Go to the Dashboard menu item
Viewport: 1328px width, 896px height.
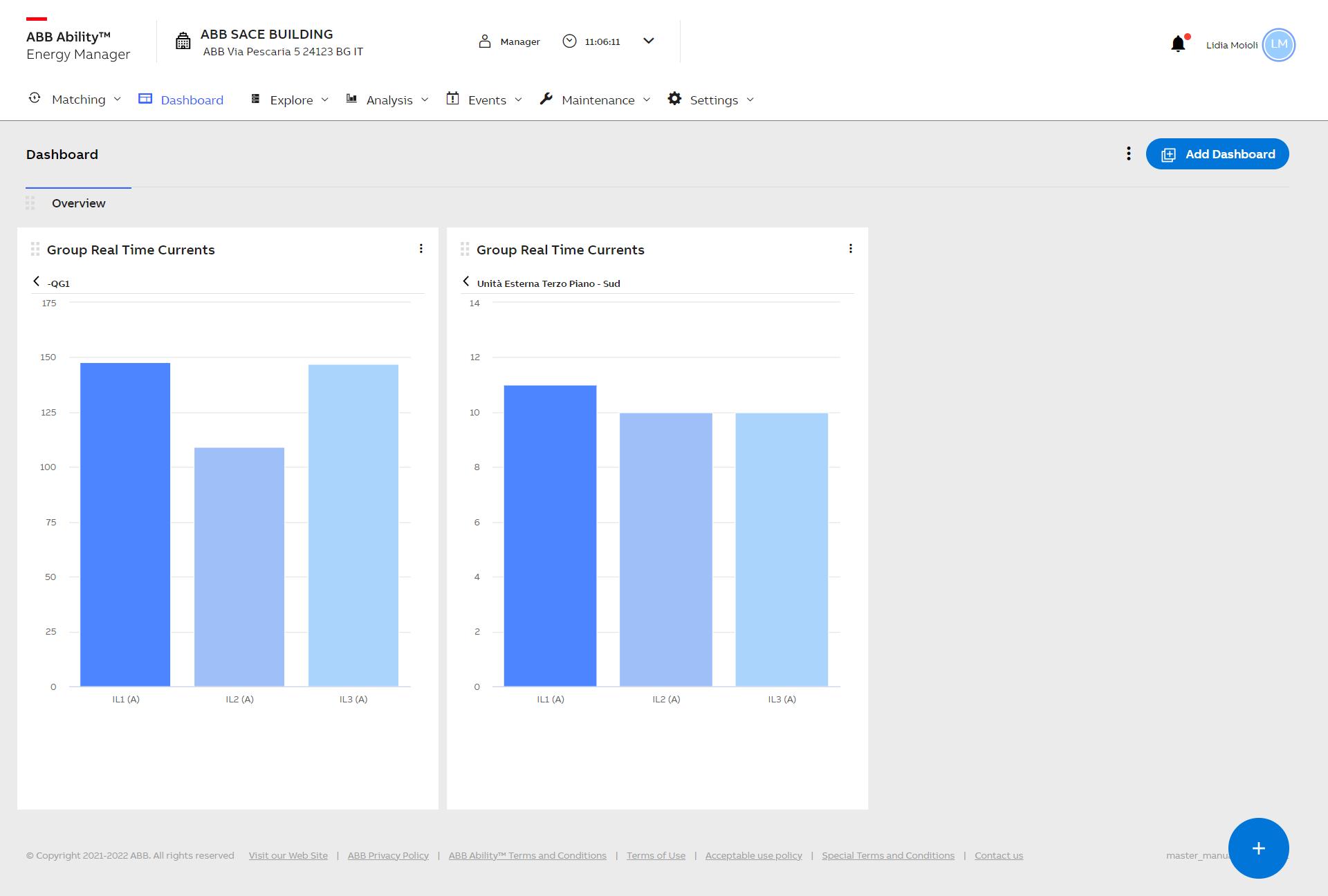point(192,100)
